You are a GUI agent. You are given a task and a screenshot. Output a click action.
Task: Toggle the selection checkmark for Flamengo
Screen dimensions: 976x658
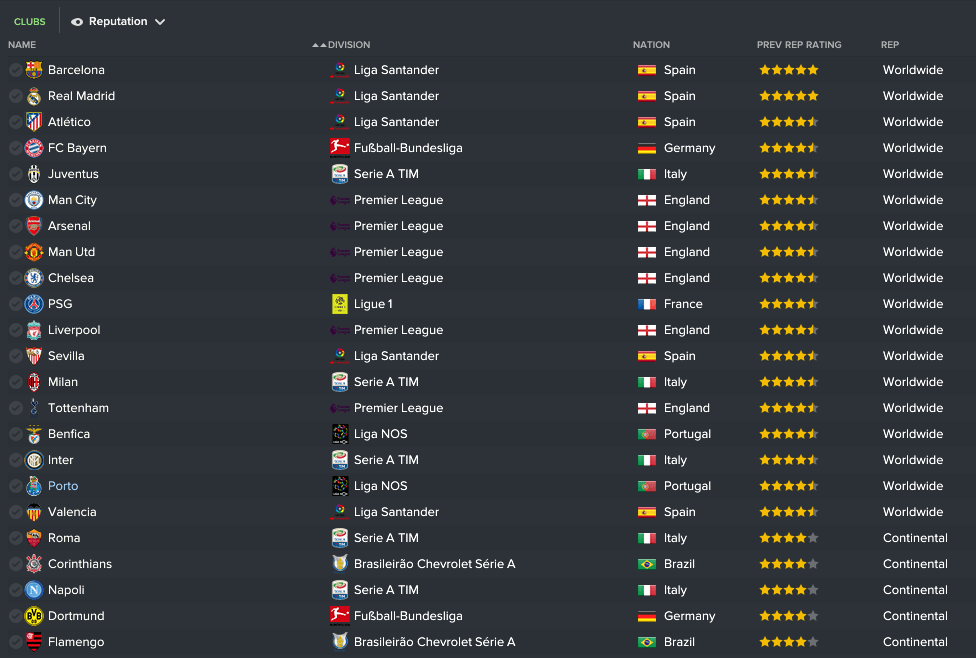pyautogui.click(x=15, y=642)
